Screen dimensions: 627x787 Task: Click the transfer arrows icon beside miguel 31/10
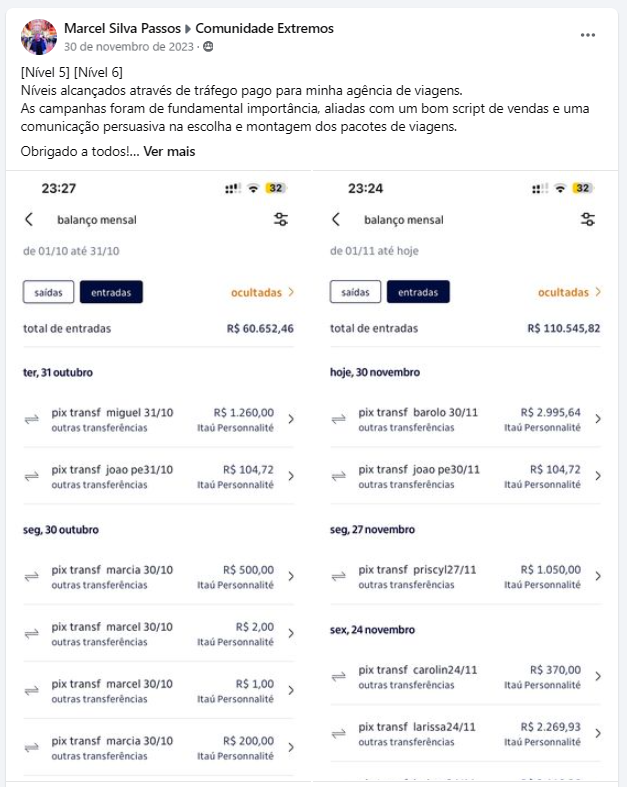(32, 419)
